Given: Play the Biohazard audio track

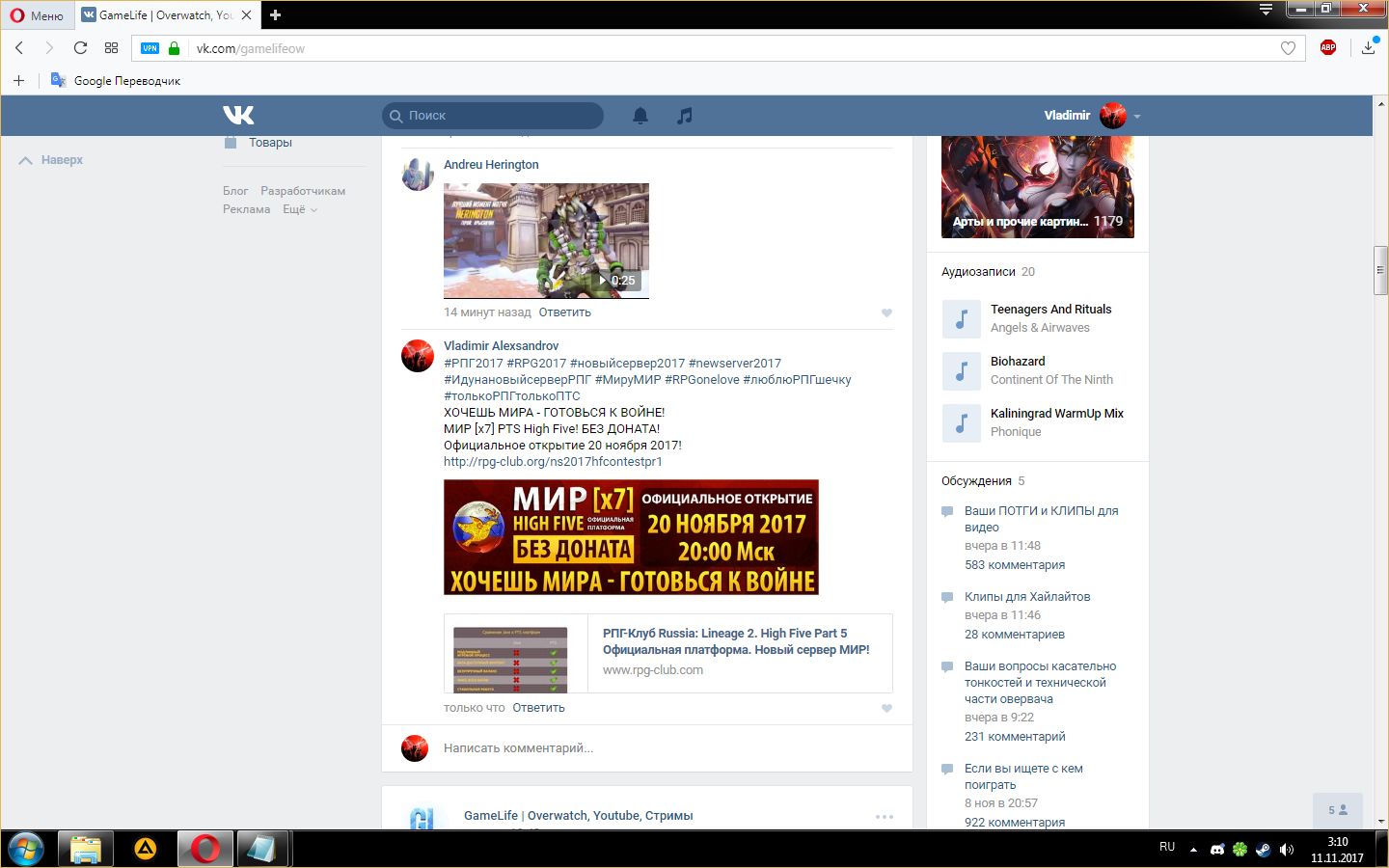Looking at the screenshot, I should point(961,371).
